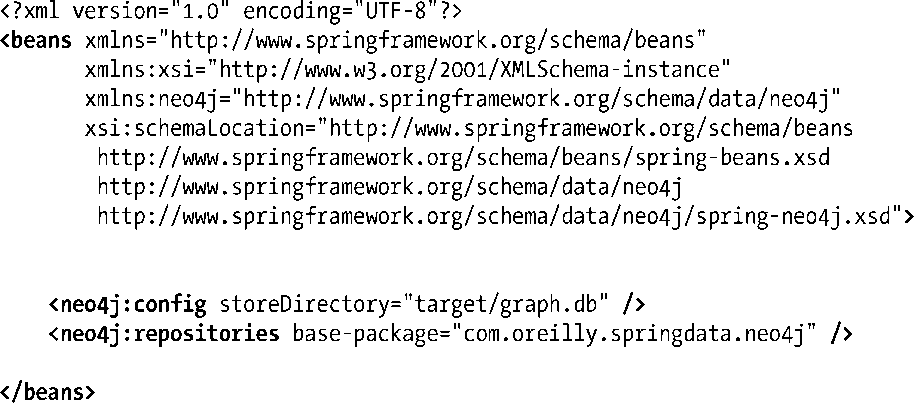
Task: Open the xmlns:neo4j namespace URL
Action: 539,99
